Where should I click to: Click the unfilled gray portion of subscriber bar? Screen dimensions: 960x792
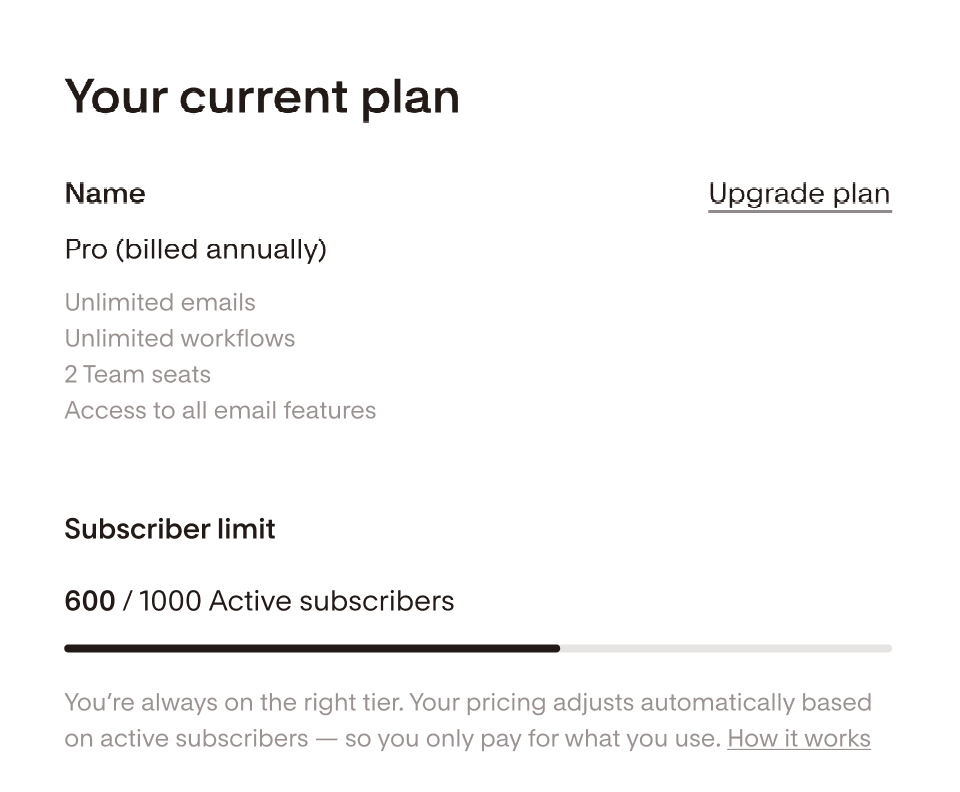[725, 648]
